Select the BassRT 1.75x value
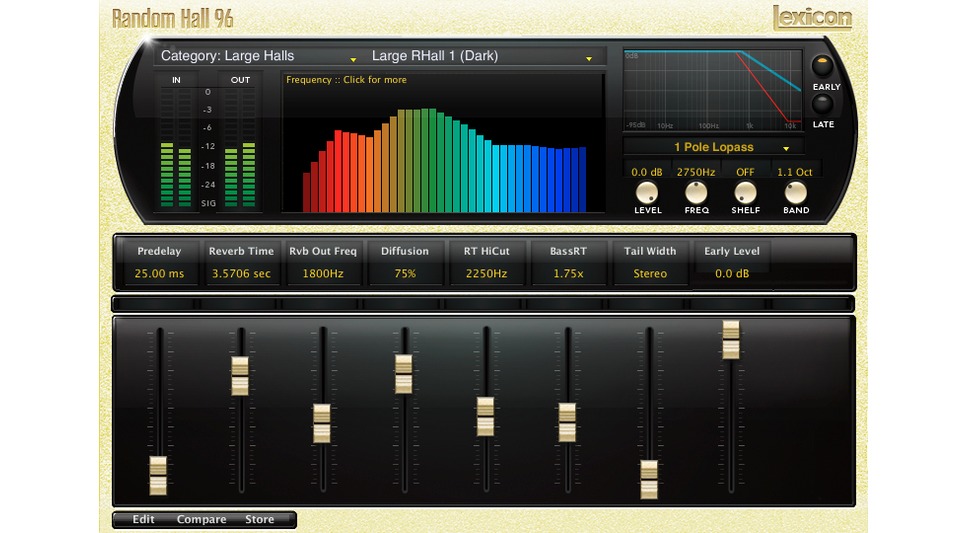Screen dimensions: 967x533 (568, 273)
